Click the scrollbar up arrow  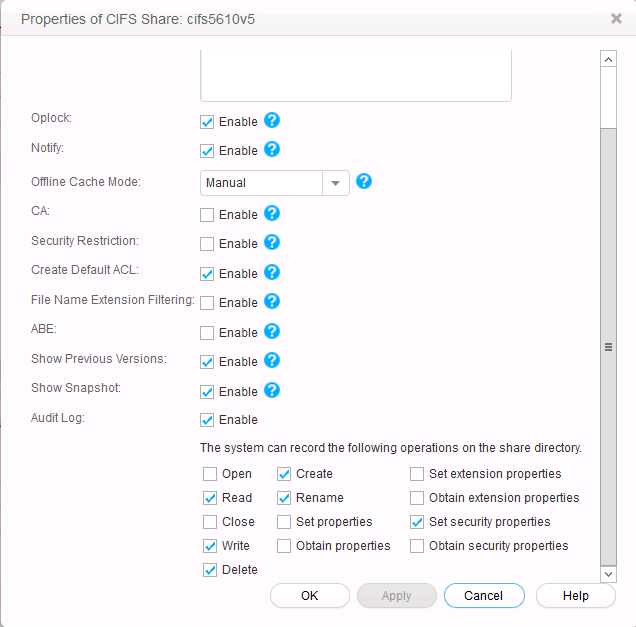608,60
